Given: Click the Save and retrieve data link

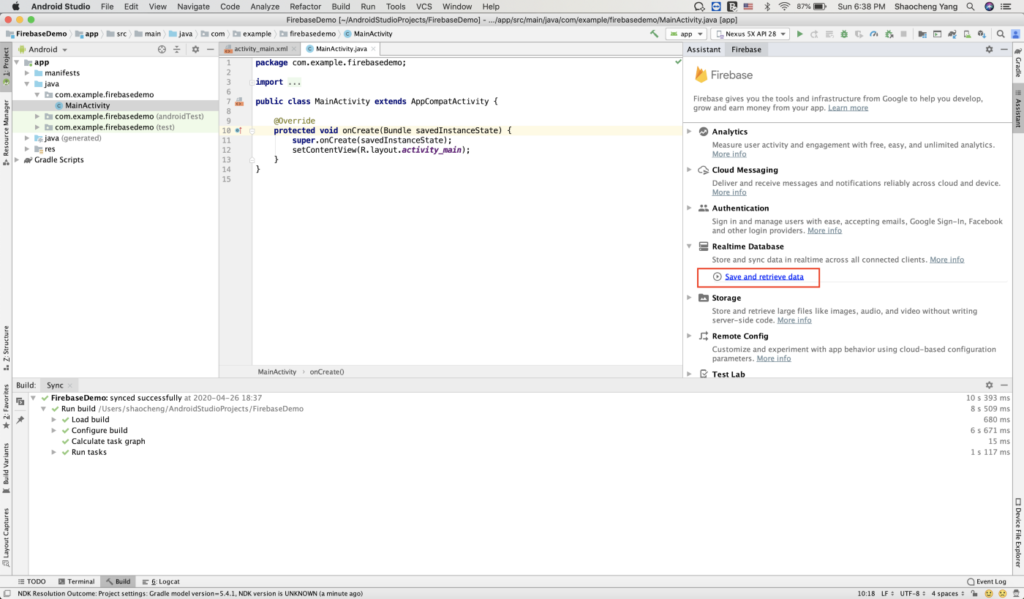Looking at the screenshot, I should point(764,277).
